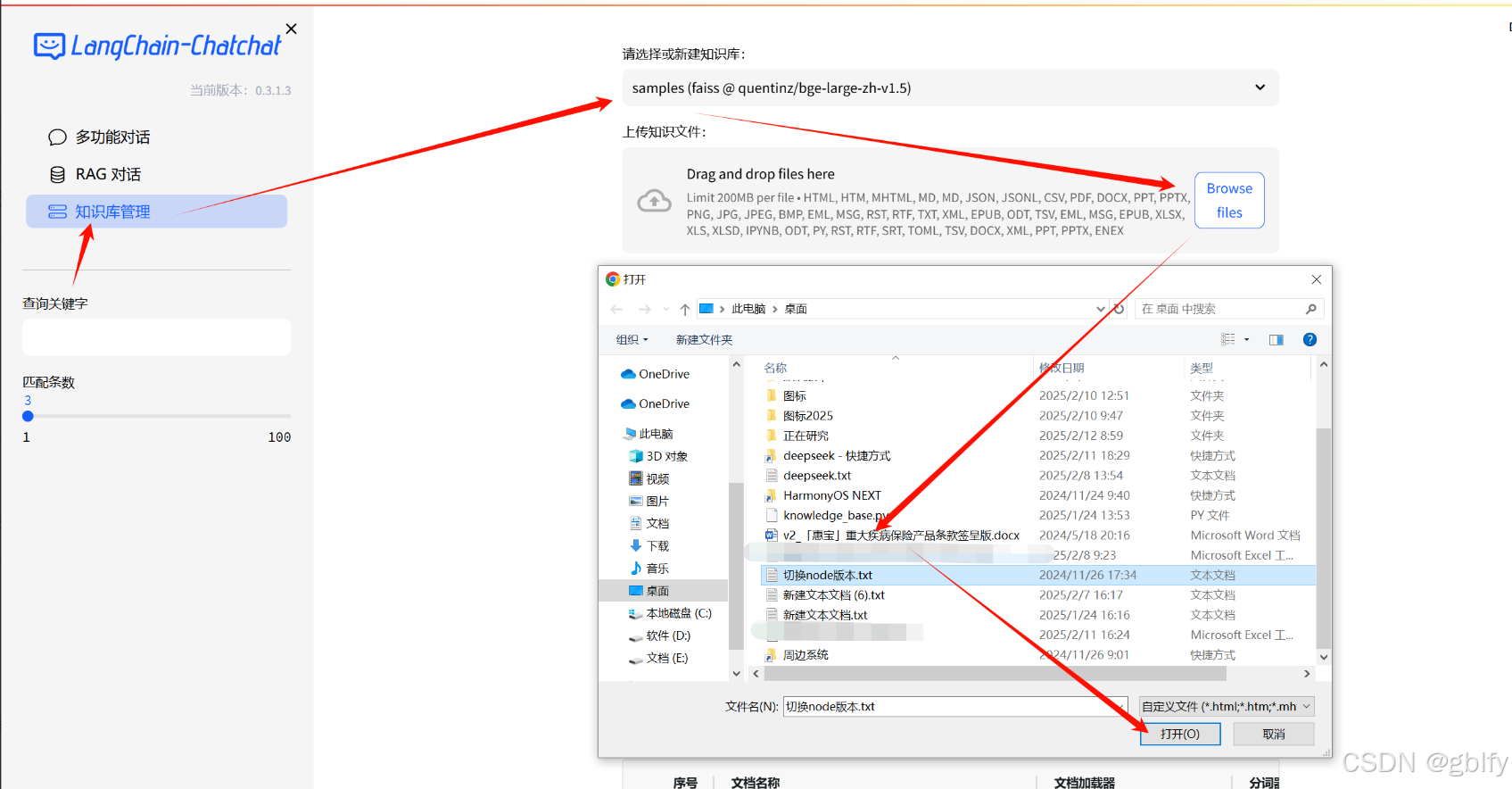1512x789 pixels.
Task: Click the 打开(O) button
Action: click(x=1180, y=734)
